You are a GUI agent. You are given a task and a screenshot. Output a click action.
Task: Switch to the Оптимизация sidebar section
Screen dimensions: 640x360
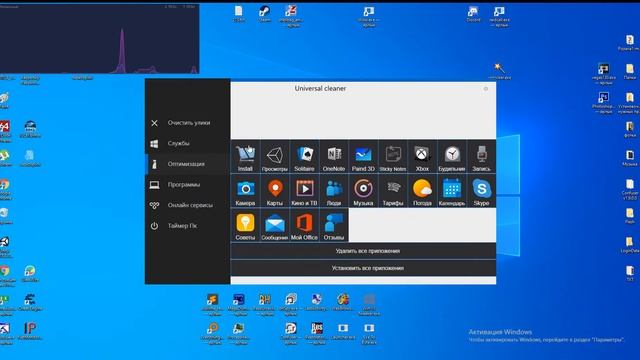(187, 164)
